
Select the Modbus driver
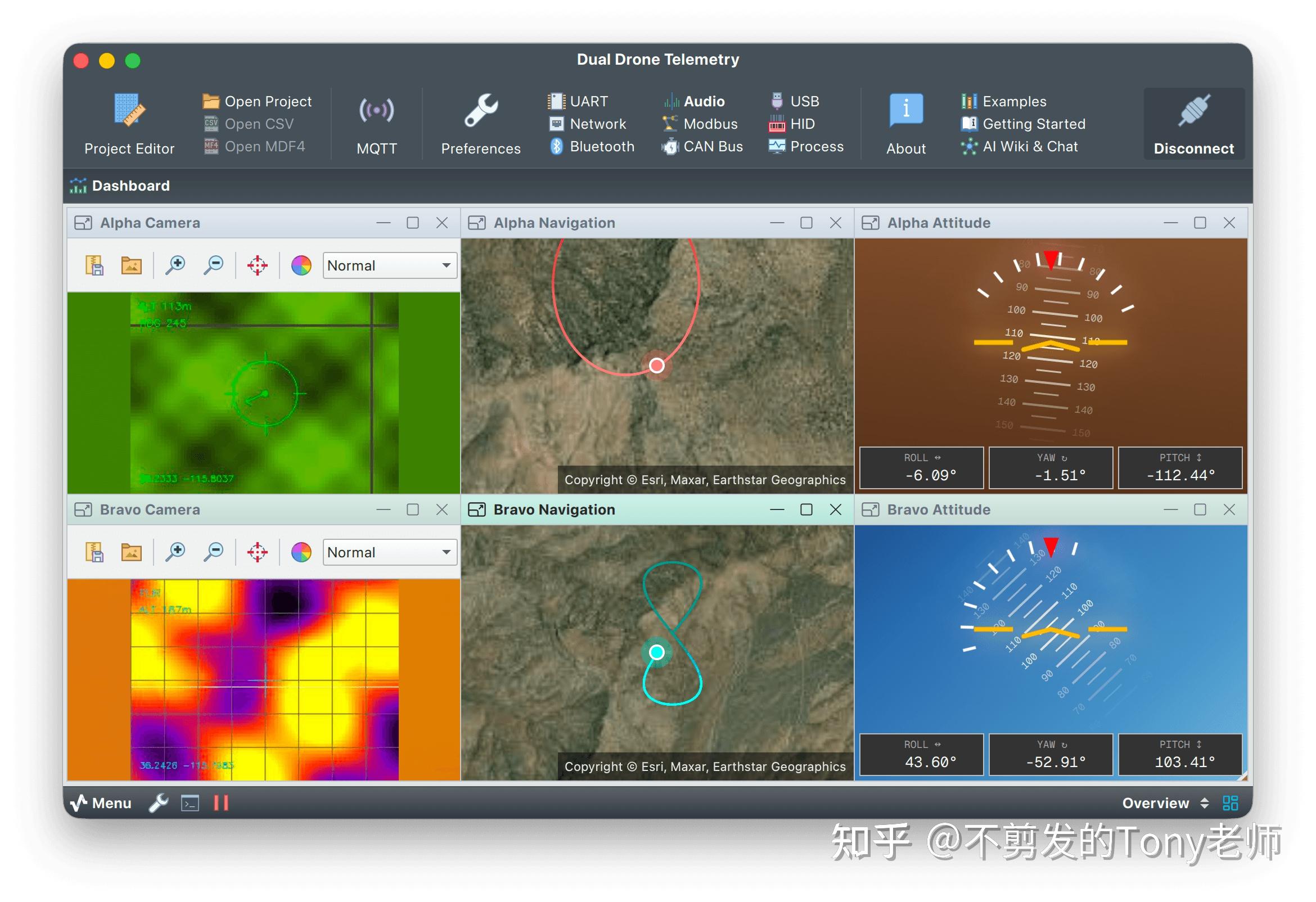pyautogui.click(x=700, y=124)
